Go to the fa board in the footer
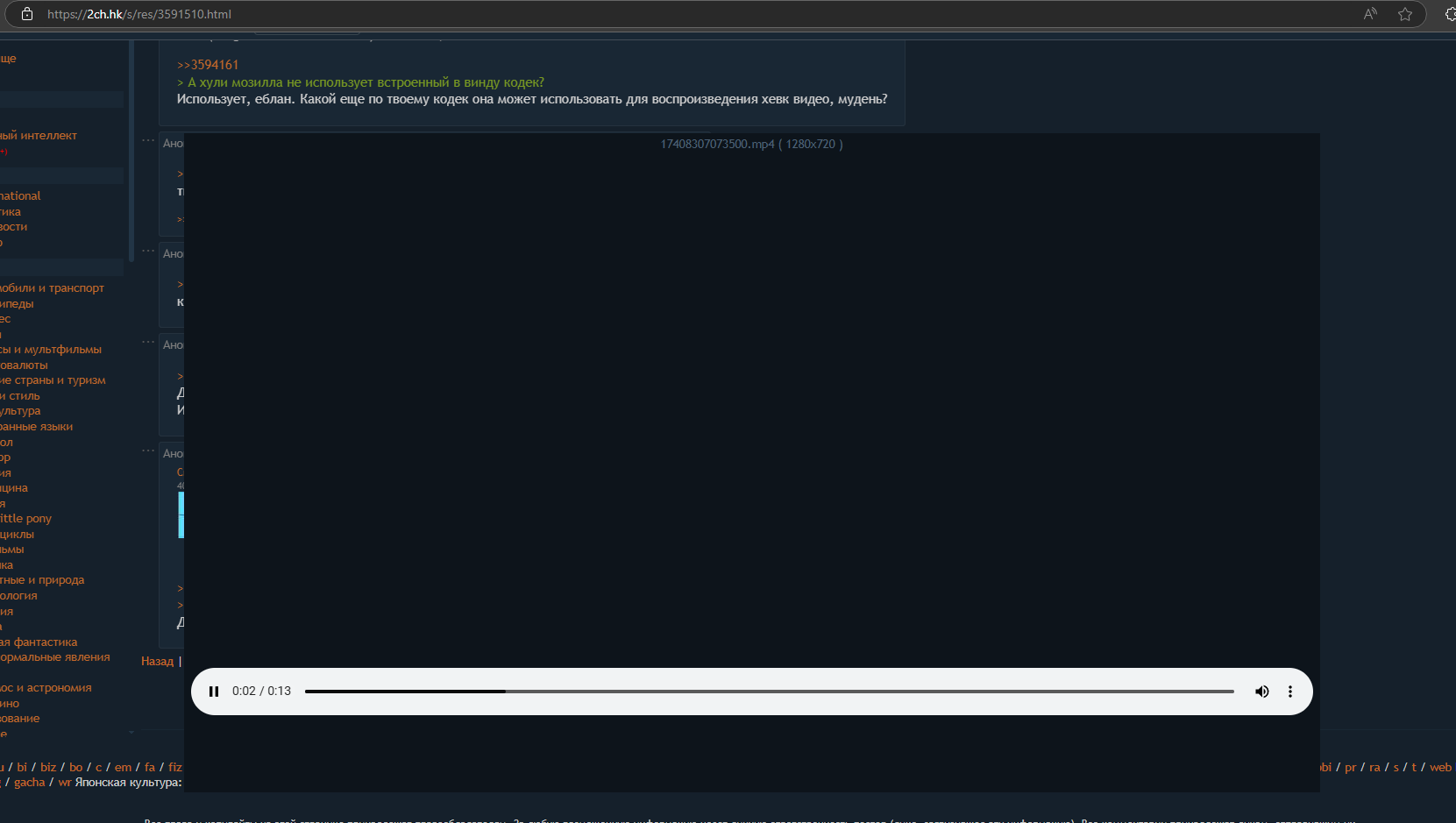 pyautogui.click(x=150, y=767)
